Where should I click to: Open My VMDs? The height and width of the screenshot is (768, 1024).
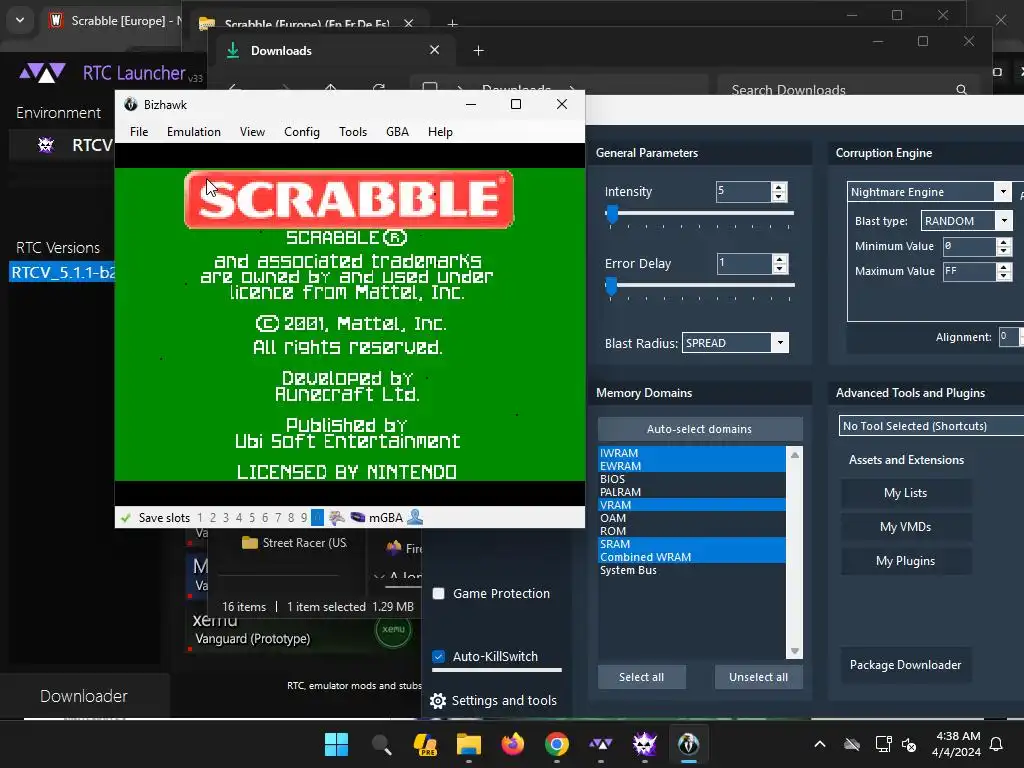[905, 527]
